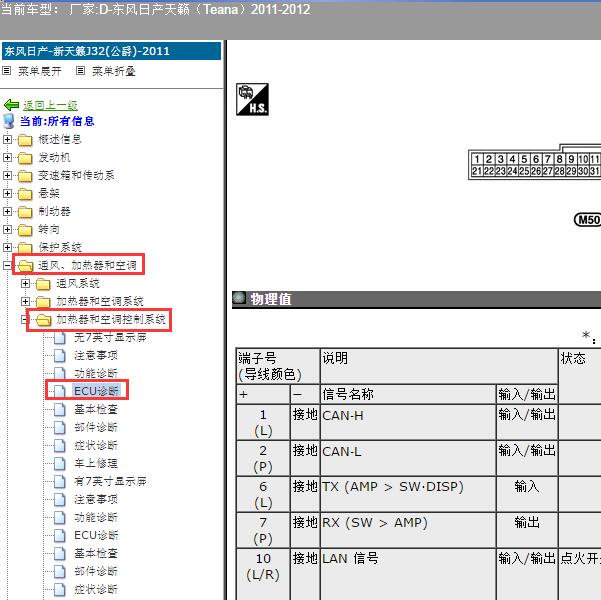Image resolution: width=601 pixels, height=600 pixels.
Task: Click the open folder icon for 加热器和空调控制系统
Action: (x=43, y=320)
